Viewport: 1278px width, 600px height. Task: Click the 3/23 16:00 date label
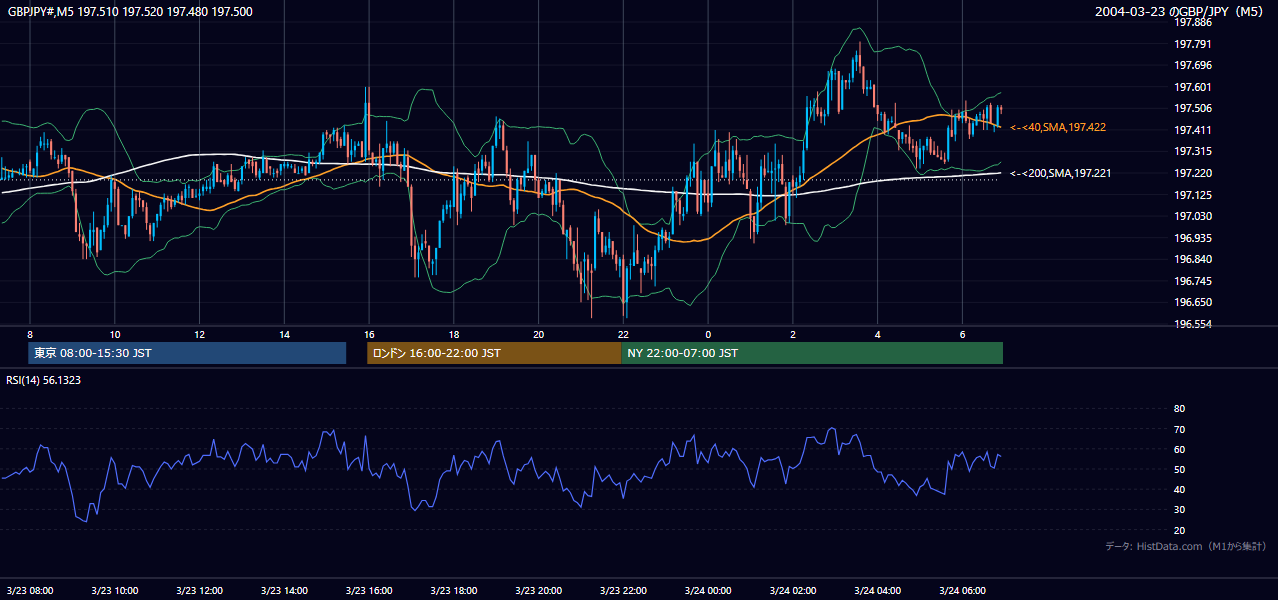click(x=369, y=590)
